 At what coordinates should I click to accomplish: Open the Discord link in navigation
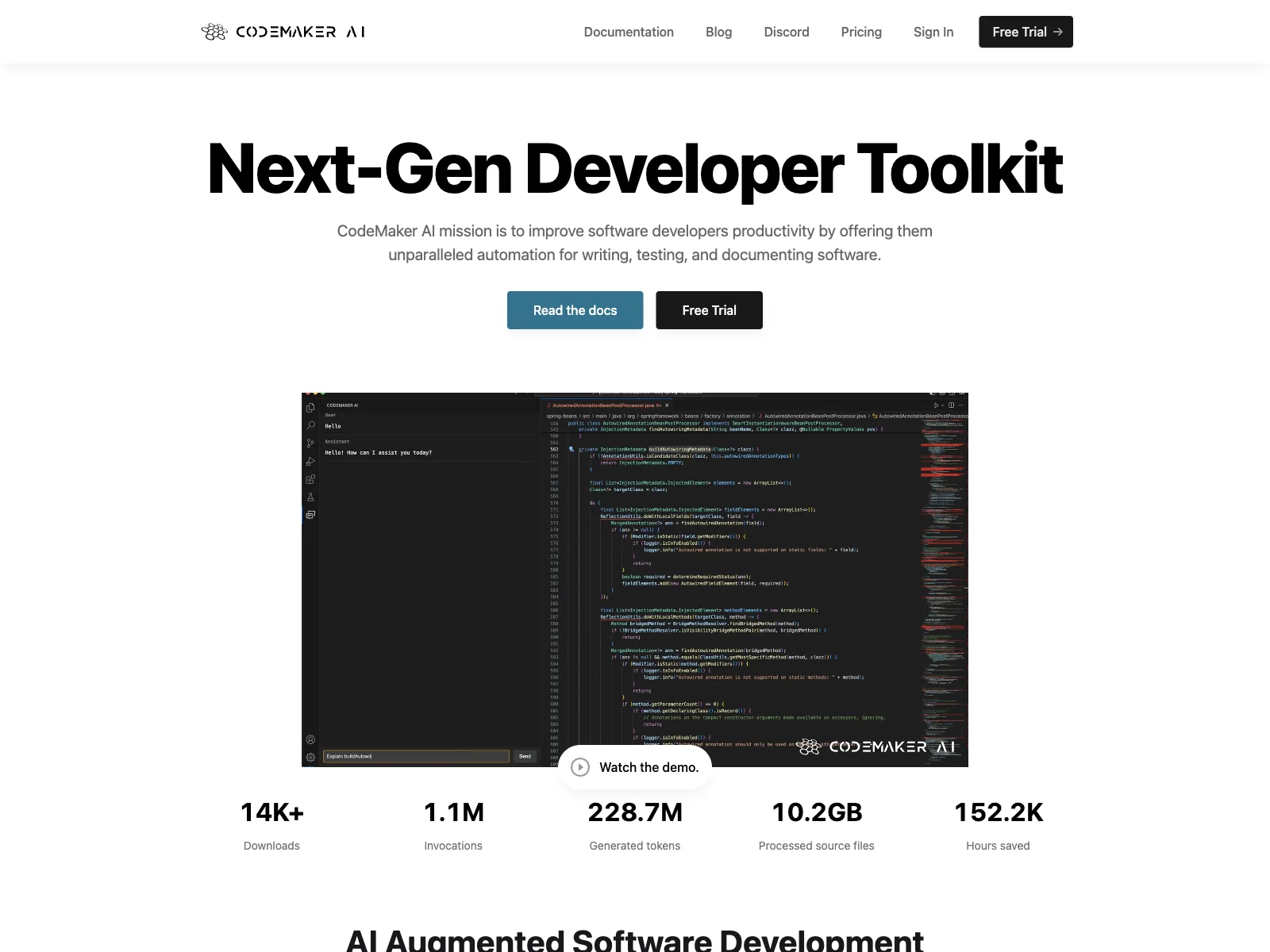tap(787, 32)
